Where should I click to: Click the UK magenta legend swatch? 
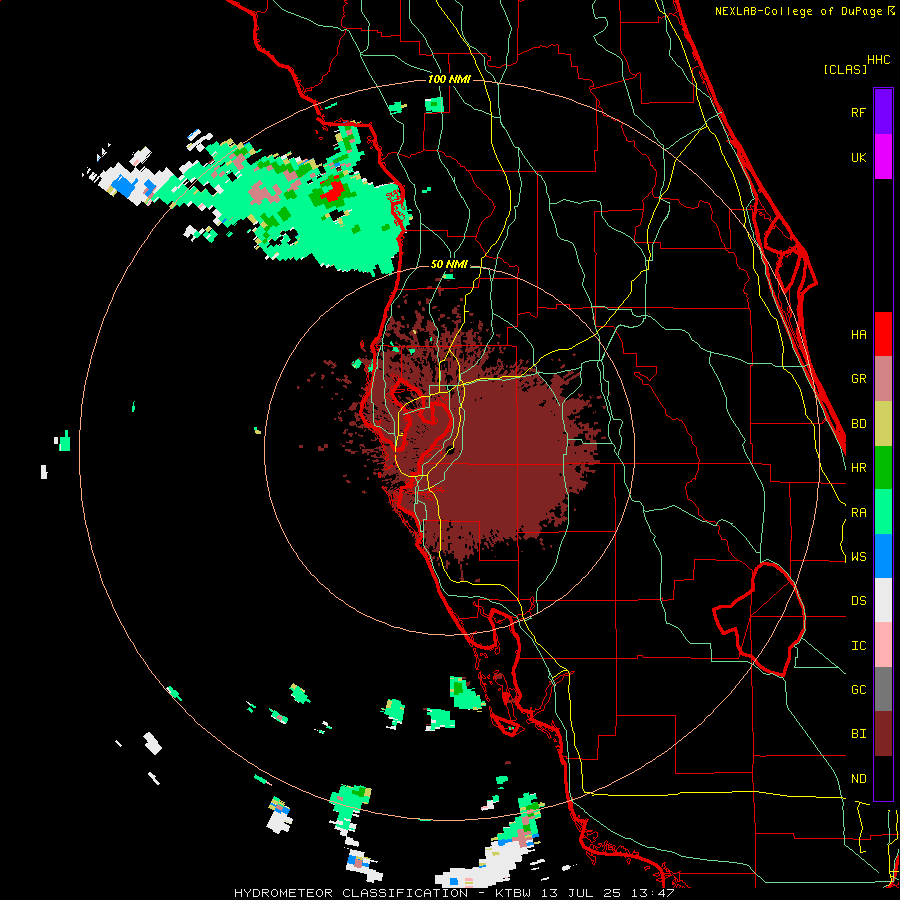(883, 157)
